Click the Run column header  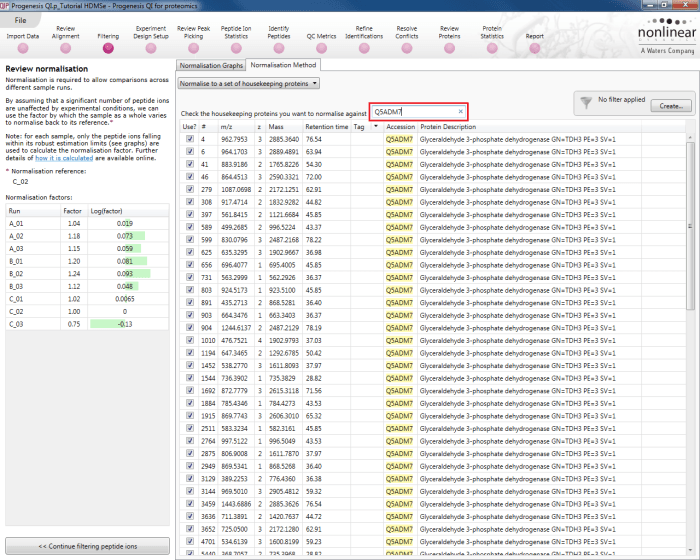tap(33, 211)
